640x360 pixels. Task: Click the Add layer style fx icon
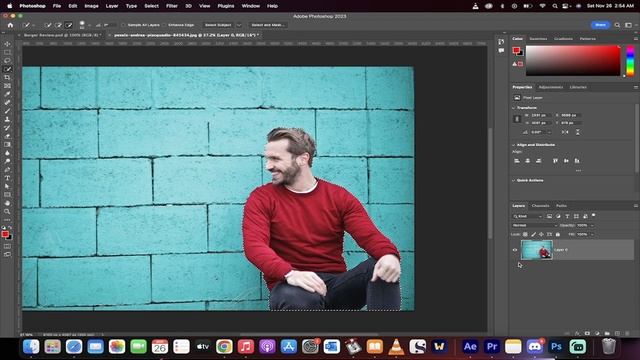coord(577,333)
